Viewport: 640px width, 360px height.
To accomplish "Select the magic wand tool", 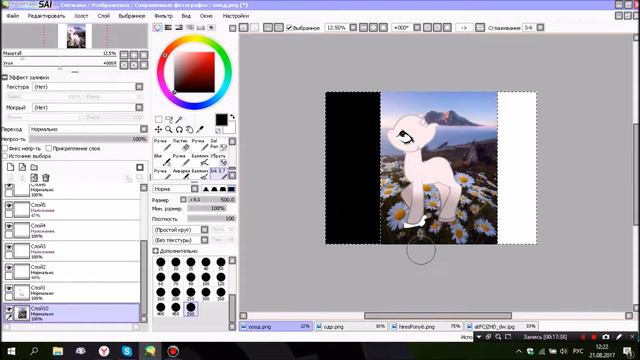I will tap(179, 119).
